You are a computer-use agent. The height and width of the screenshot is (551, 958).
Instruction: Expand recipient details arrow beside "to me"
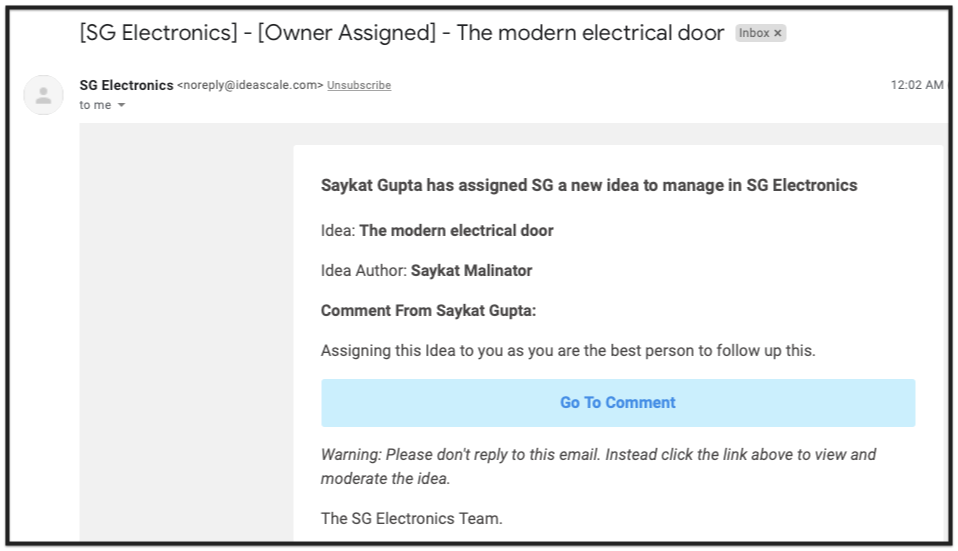point(122,105)
